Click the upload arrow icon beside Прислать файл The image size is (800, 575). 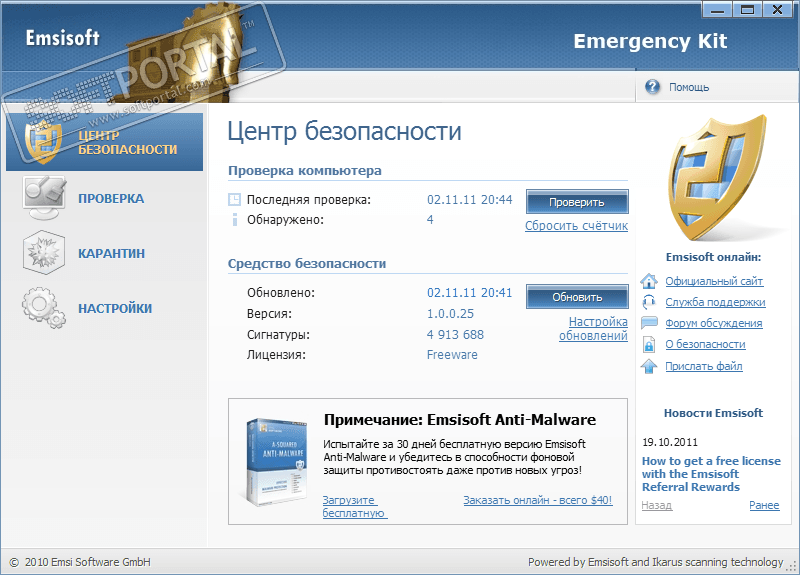click(649, 366)
